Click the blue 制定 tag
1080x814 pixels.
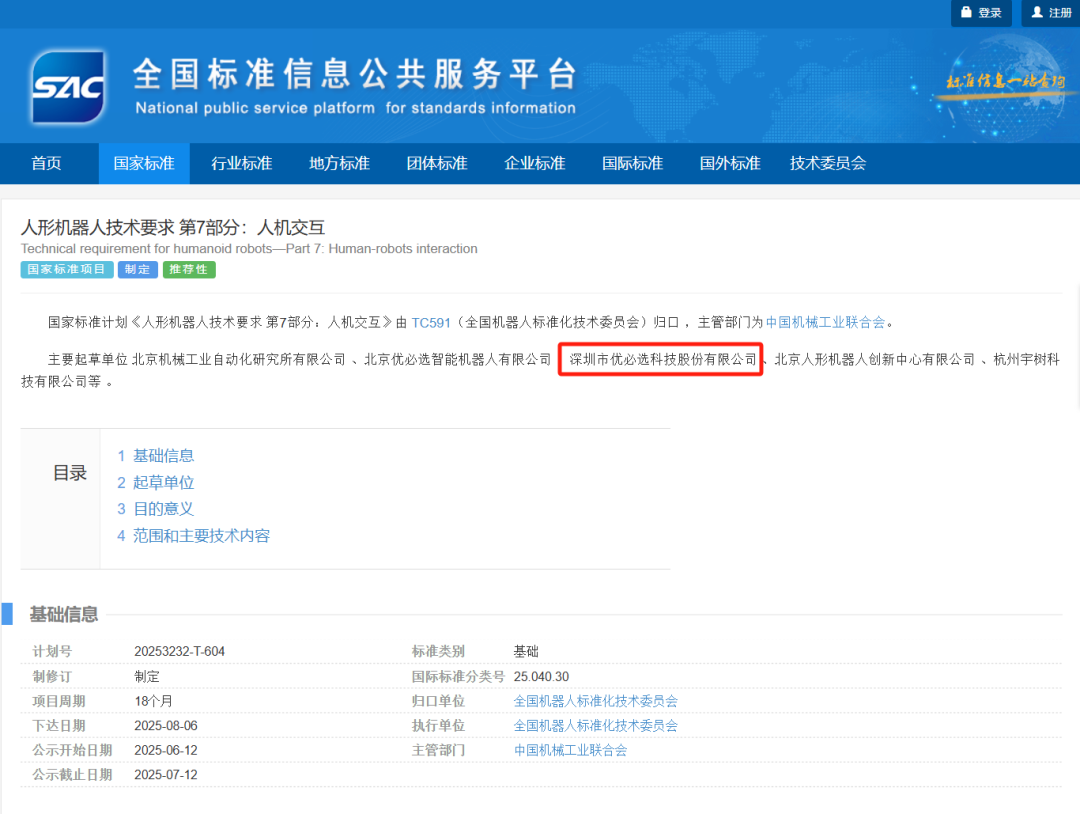(x=138, y=269)
